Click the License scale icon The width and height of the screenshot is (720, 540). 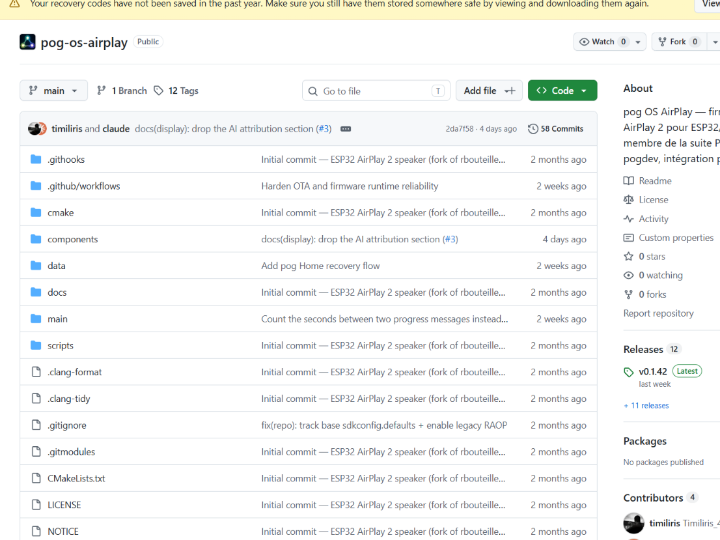[x=628, y=200]
